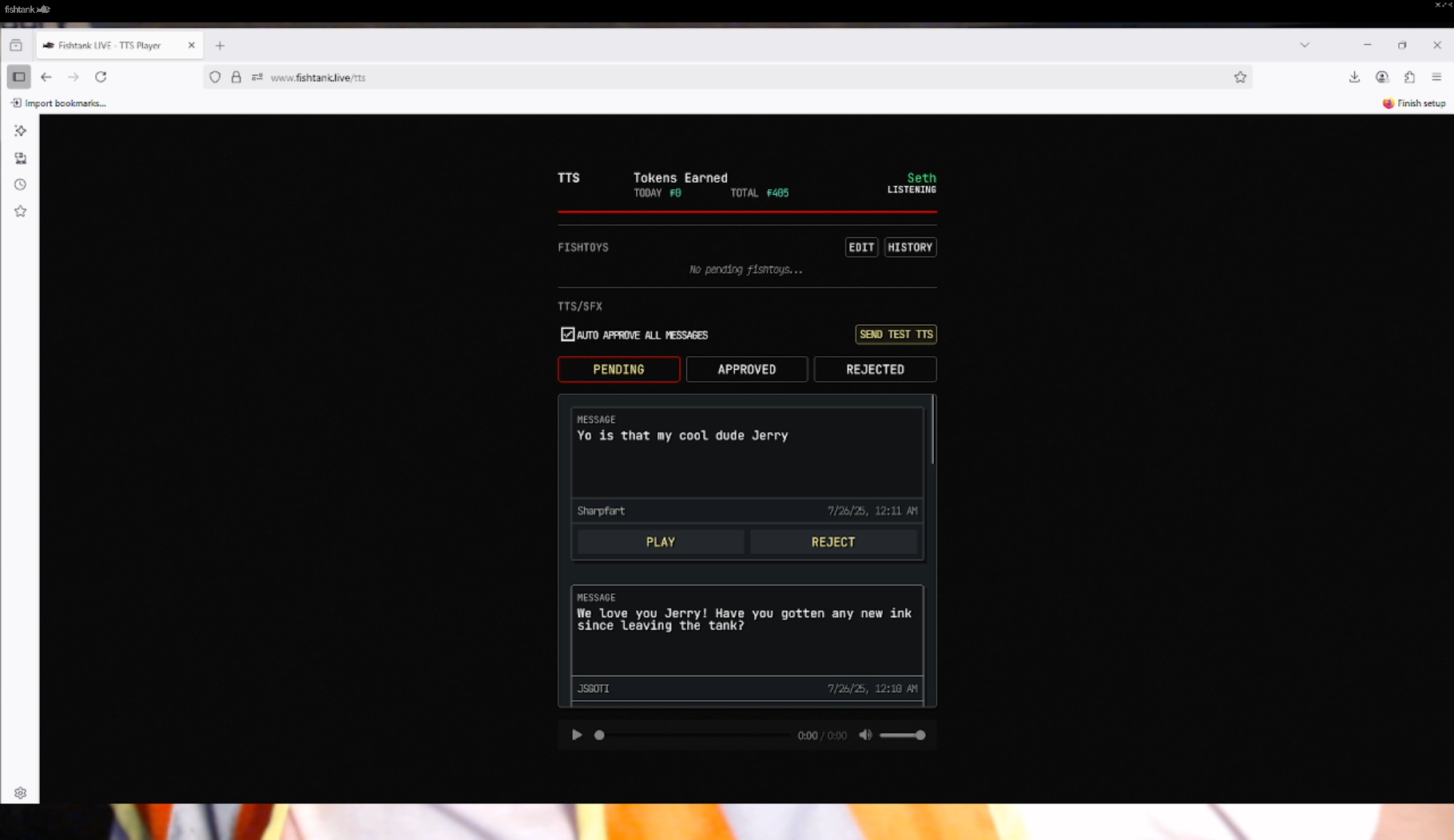Open the Fishtoys History button

click(x=910, y=248)
